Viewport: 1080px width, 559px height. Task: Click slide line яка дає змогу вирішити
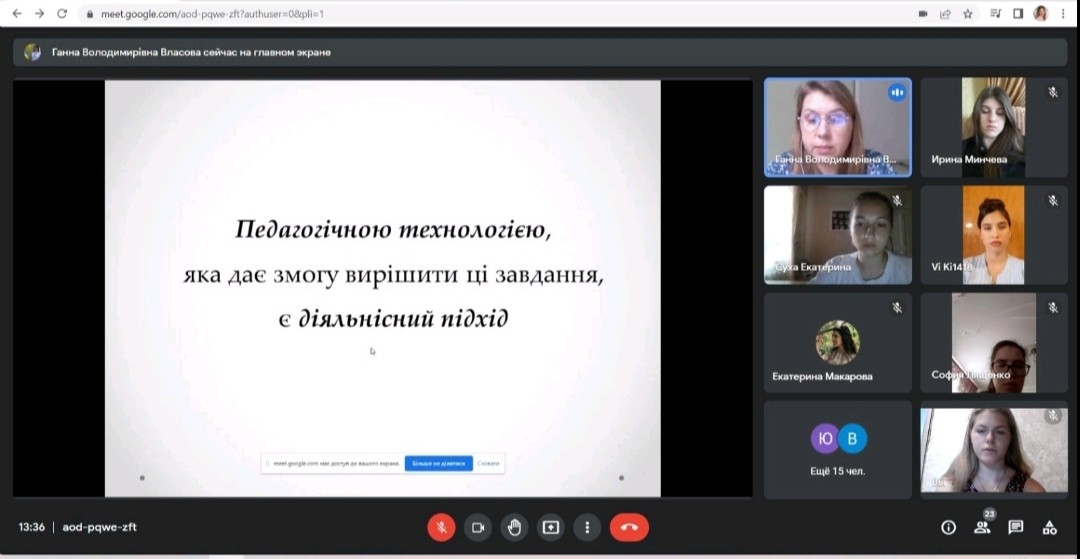click(393, 275)
